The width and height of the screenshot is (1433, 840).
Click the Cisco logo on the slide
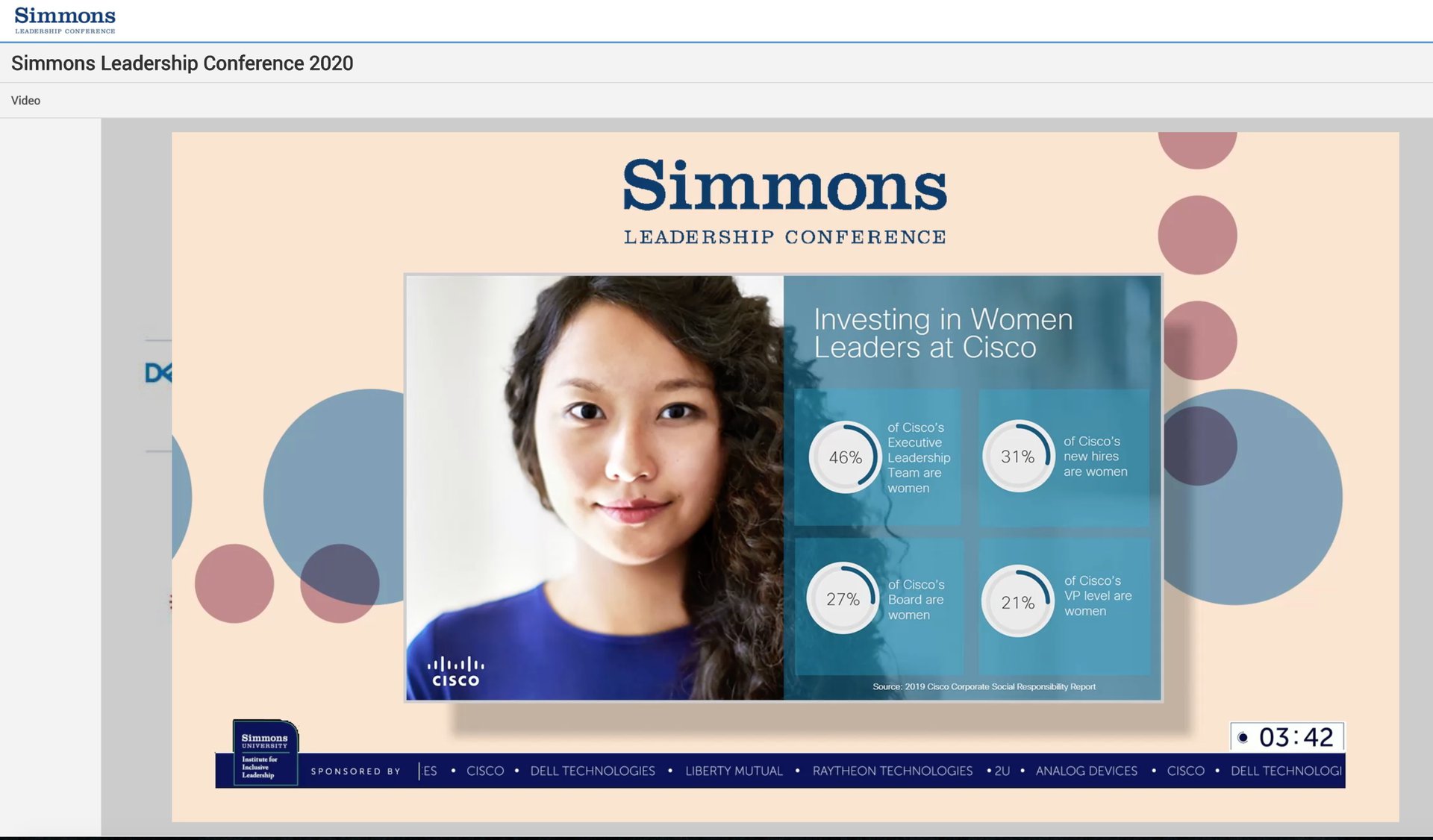tap(456, 671)
